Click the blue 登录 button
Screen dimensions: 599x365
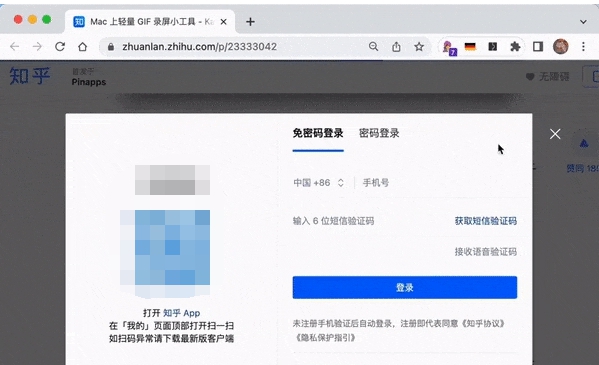click(405, 287)
